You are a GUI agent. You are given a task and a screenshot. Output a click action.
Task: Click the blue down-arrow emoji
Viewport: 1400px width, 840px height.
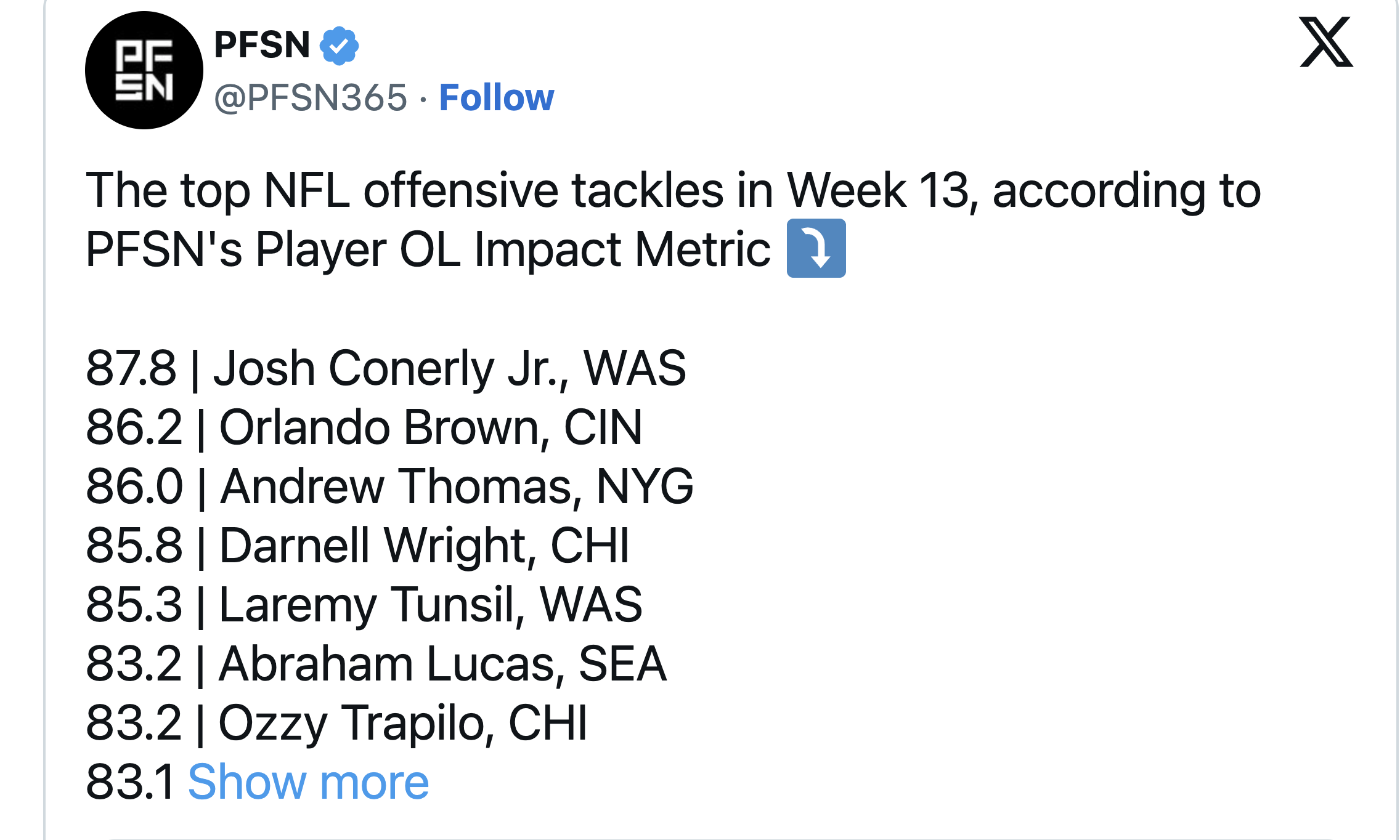tap(816, 248)
